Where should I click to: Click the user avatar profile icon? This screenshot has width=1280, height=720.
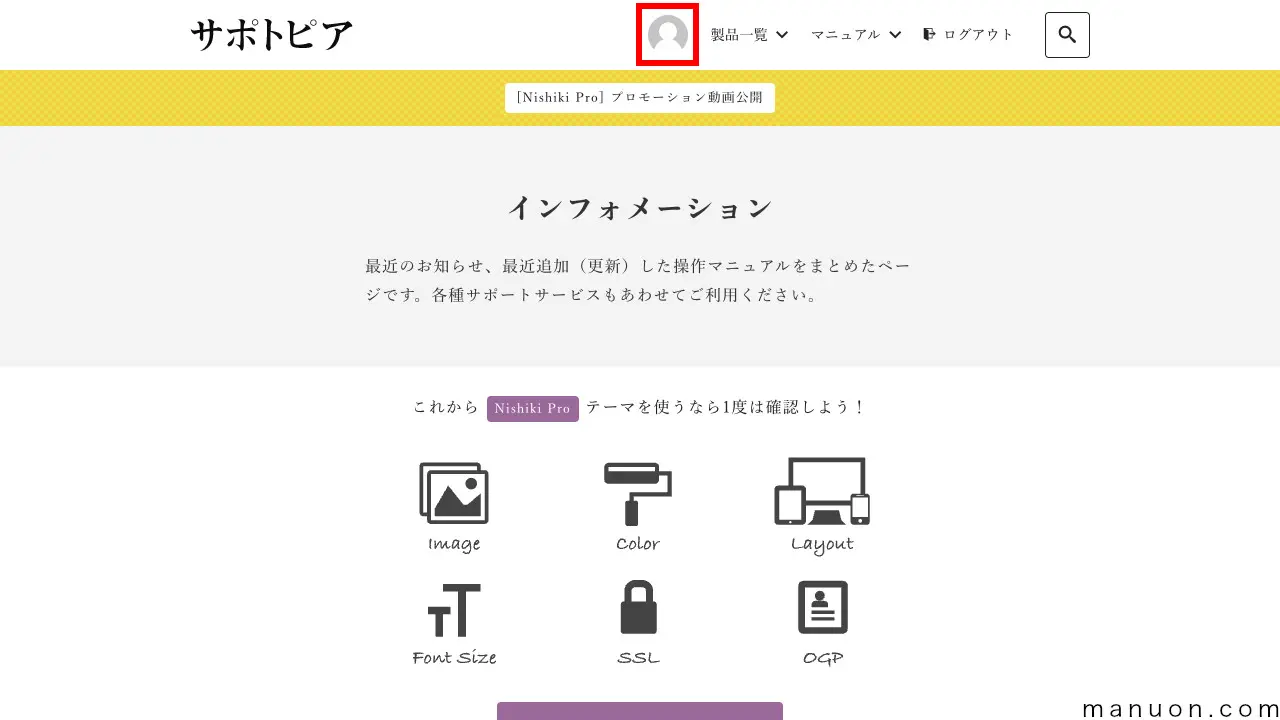point(666,35)
